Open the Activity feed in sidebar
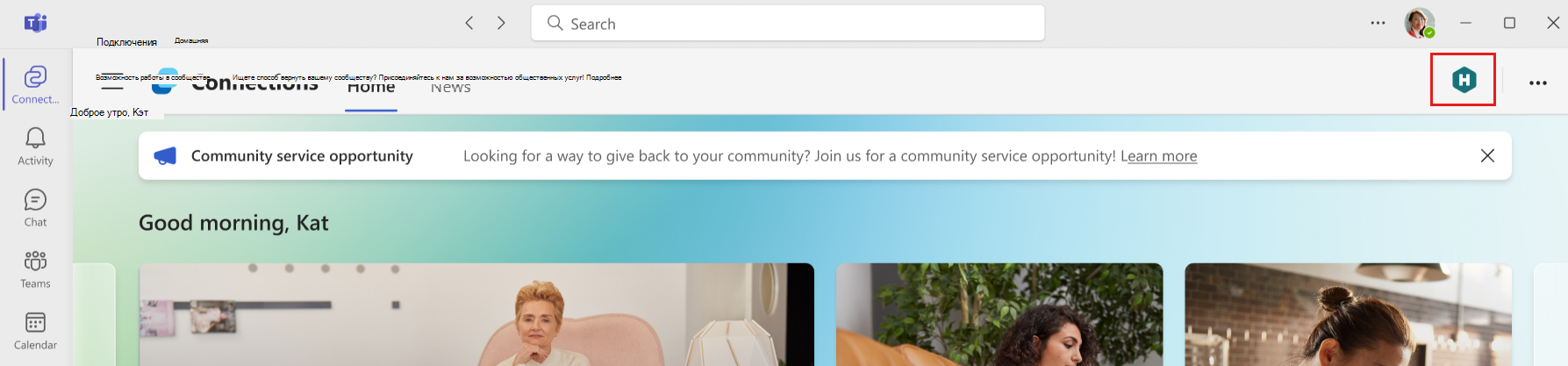Screen dimensions: 1568x366 [35, 147]
